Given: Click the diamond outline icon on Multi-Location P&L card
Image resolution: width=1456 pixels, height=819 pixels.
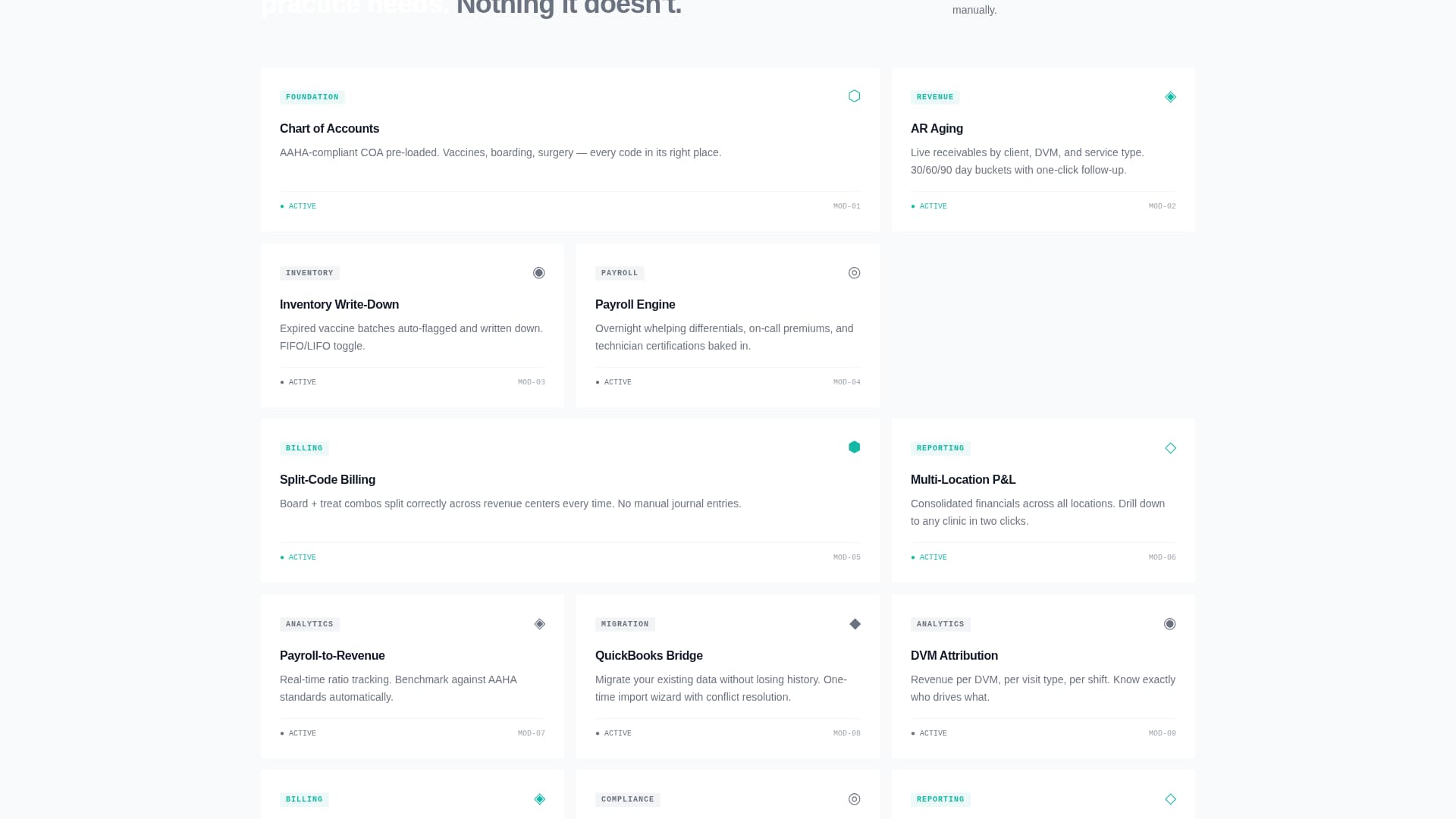Looking at the screenshot, I should [1170, 448].
